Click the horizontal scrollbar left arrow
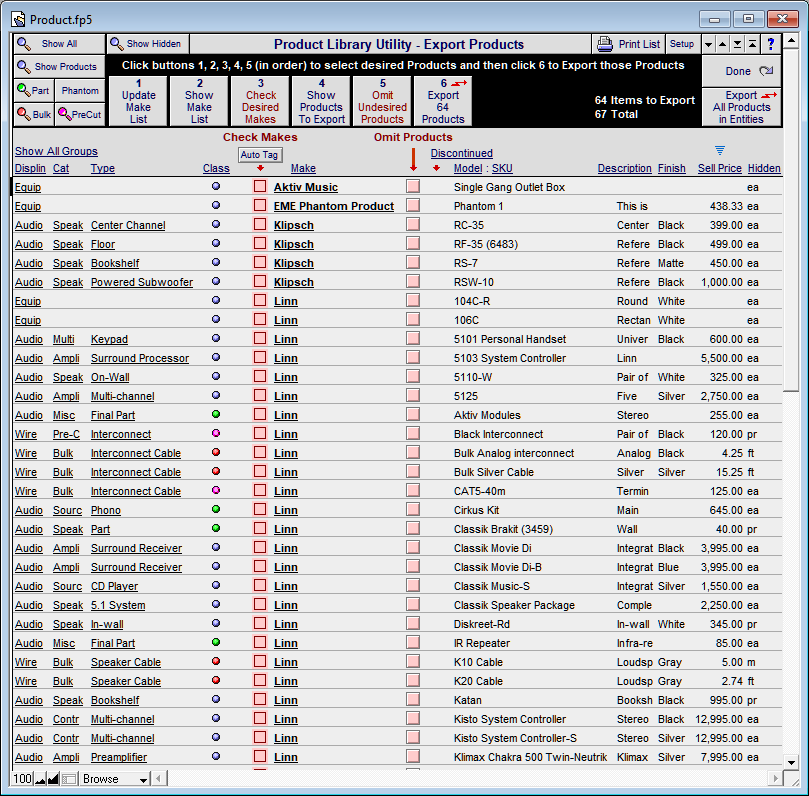 point(158,778)
